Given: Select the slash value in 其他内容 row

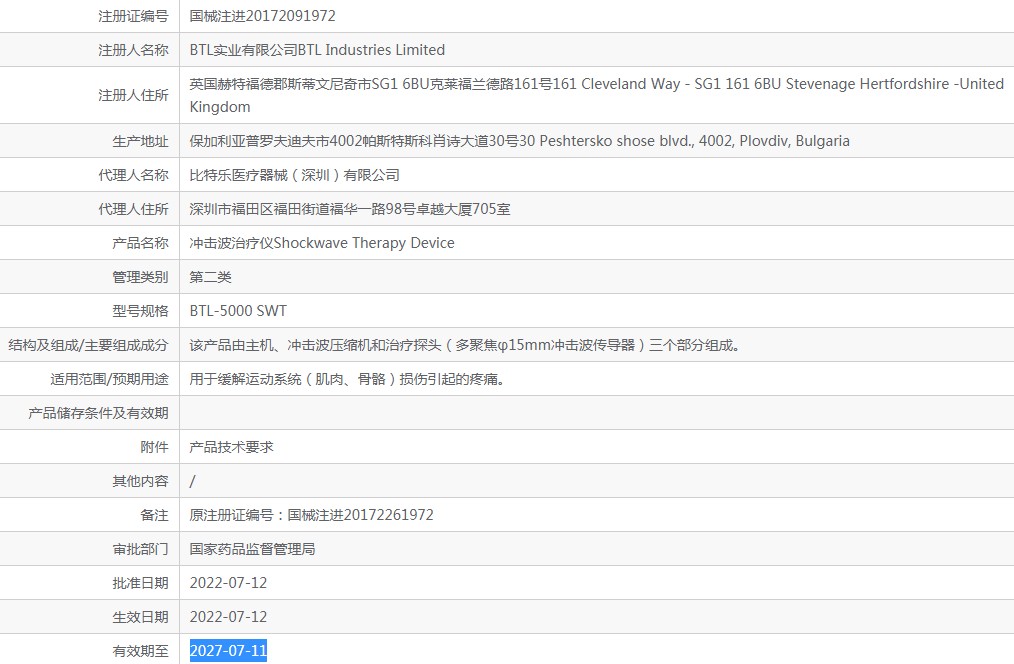Looking at the screenshot, I should point(192,481).
